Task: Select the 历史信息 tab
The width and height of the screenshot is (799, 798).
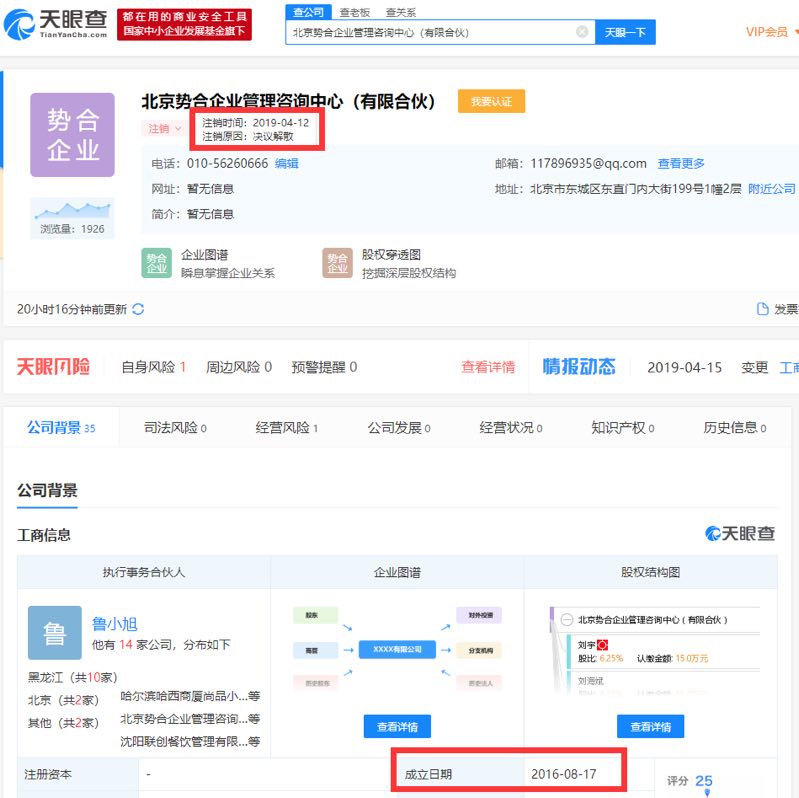Action: click(x=735, y=428)
